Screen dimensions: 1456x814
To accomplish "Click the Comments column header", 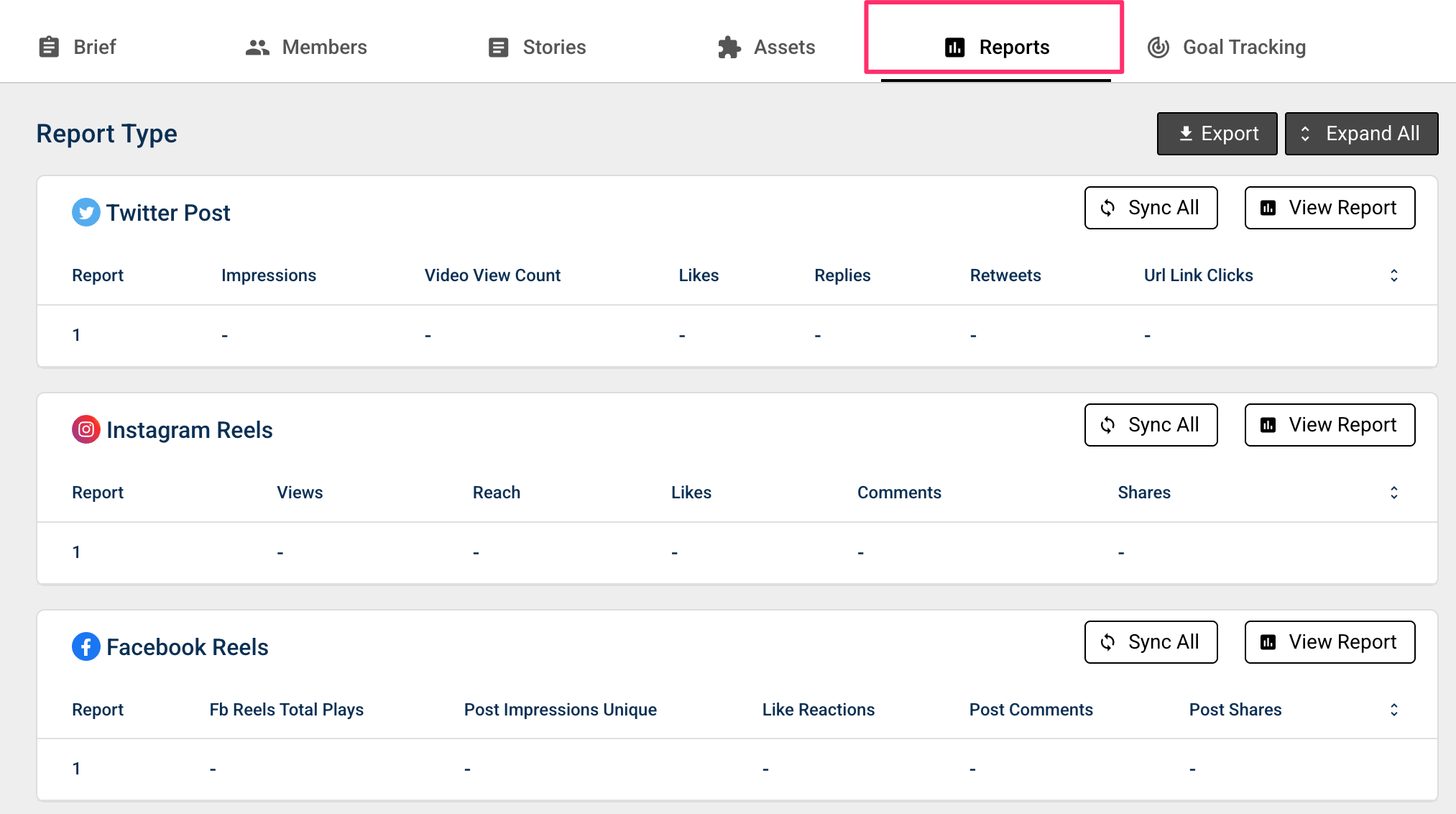I will (x=899, y=493).
